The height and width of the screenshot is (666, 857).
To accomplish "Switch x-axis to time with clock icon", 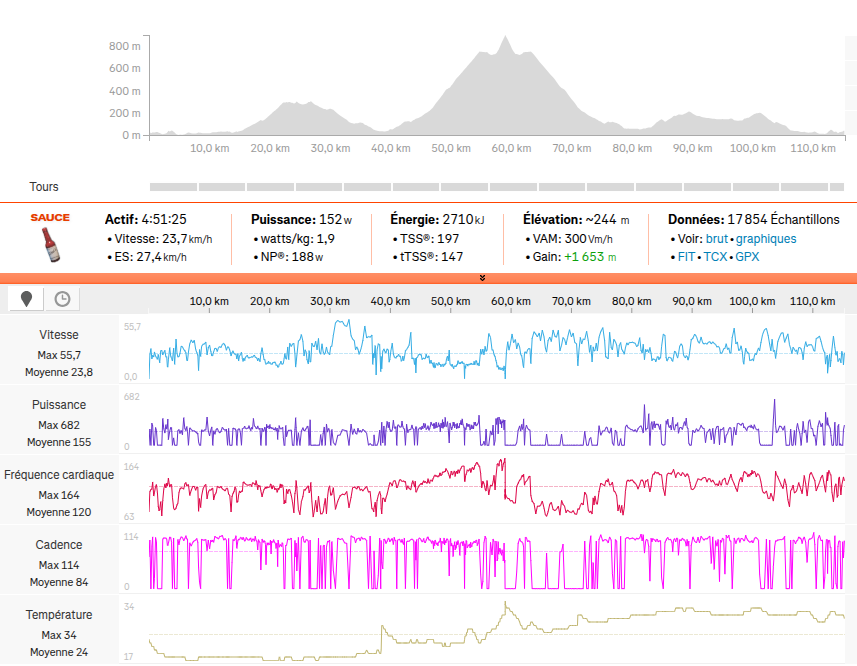I will tap(62, 299).
